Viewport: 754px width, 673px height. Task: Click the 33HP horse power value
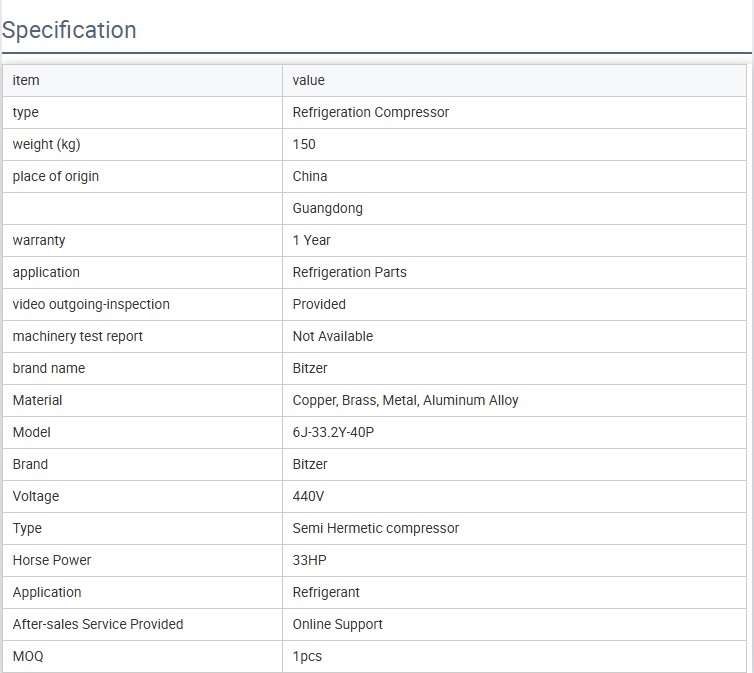(308, 560)
